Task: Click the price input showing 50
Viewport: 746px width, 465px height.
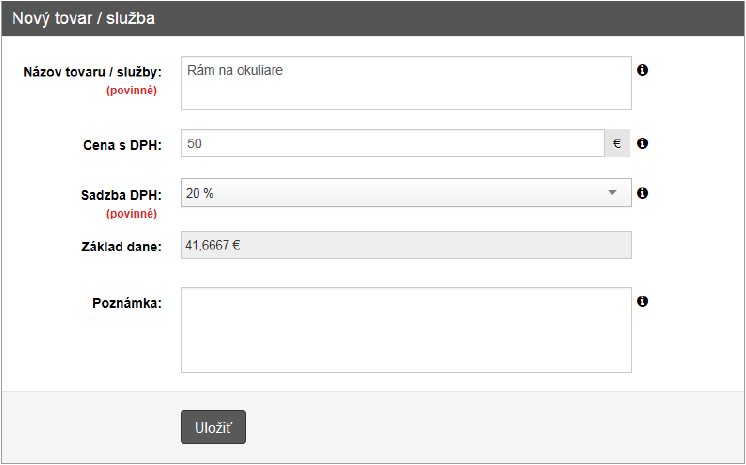Action: pos(393,144)
